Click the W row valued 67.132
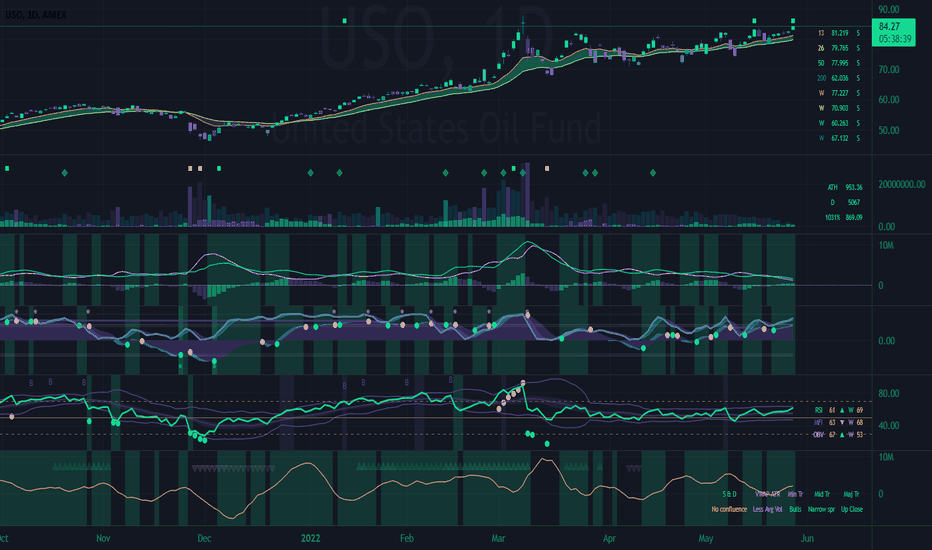Image resolution: width=932 pixels, height=550 pixels. 839,138
